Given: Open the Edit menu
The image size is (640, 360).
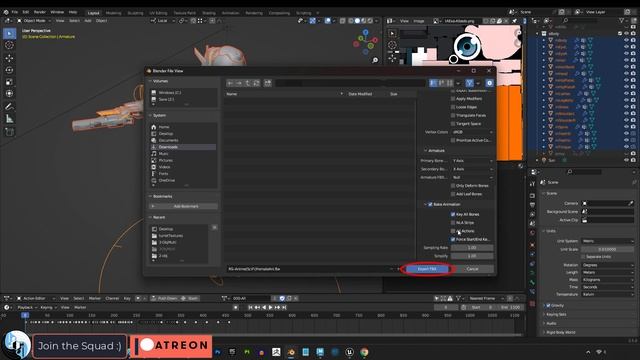Looking at the screenshot, I should coord(26,12).
